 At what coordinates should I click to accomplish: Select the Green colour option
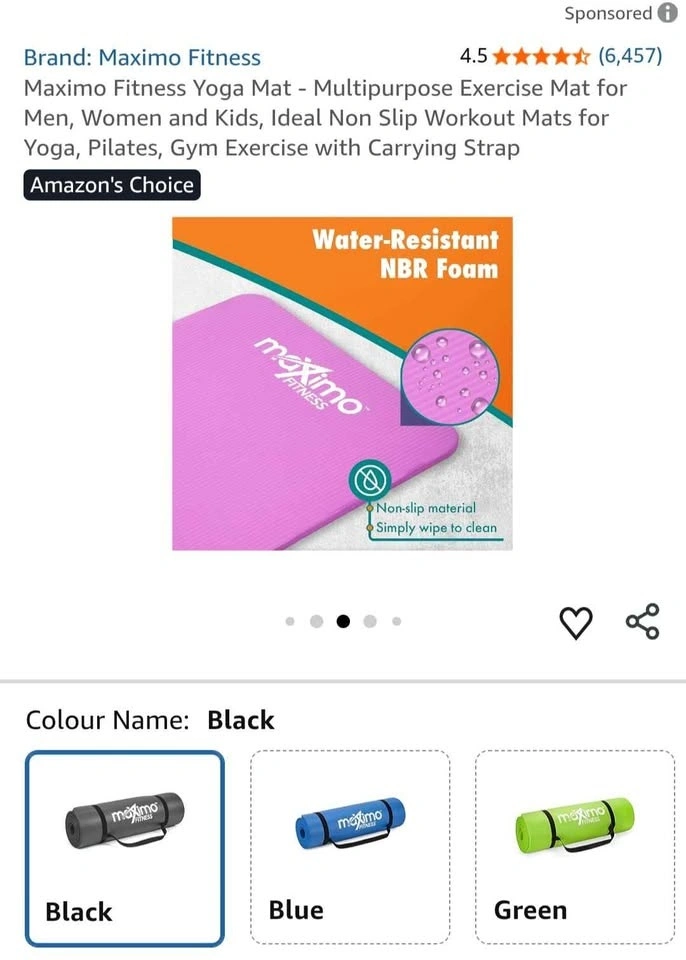pos(575,847)
